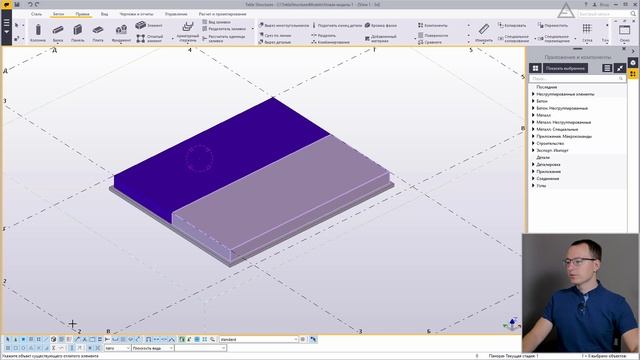This screenshot has width=640, height=360.
Task: Select the Балка (beam) tool
Action: coord(58,33)
